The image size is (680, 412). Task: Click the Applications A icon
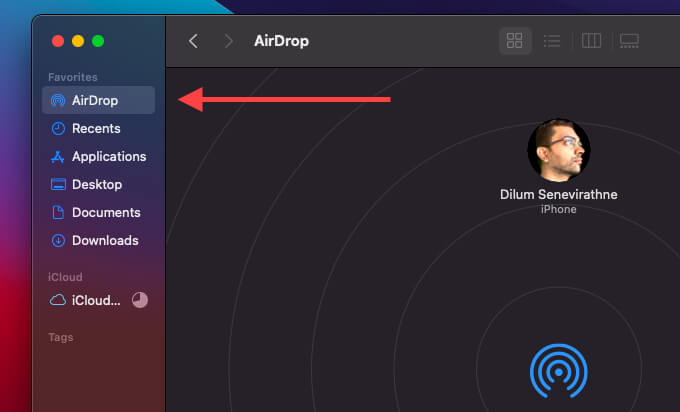58,157
